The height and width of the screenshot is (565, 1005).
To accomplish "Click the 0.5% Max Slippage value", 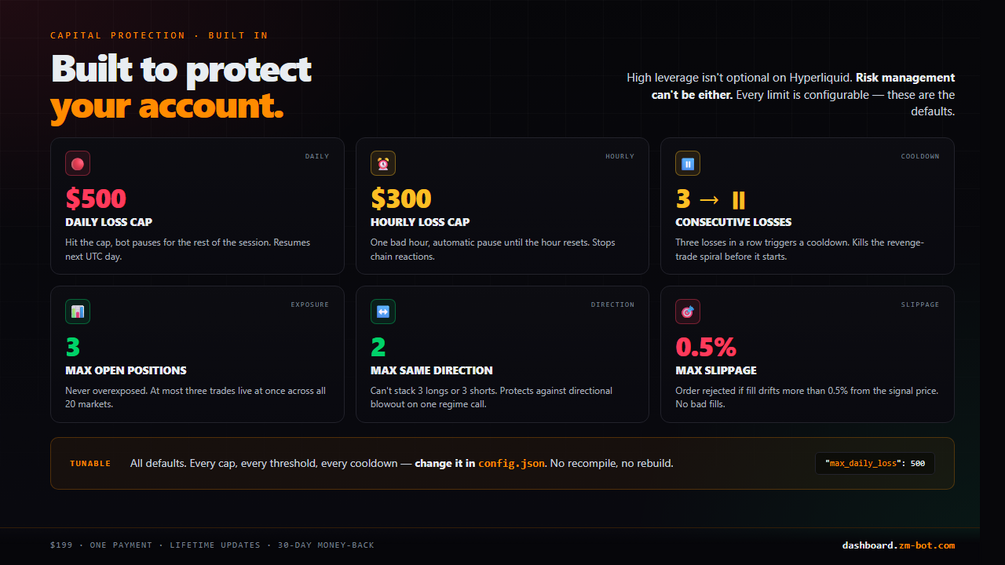I will pos(706,347).
